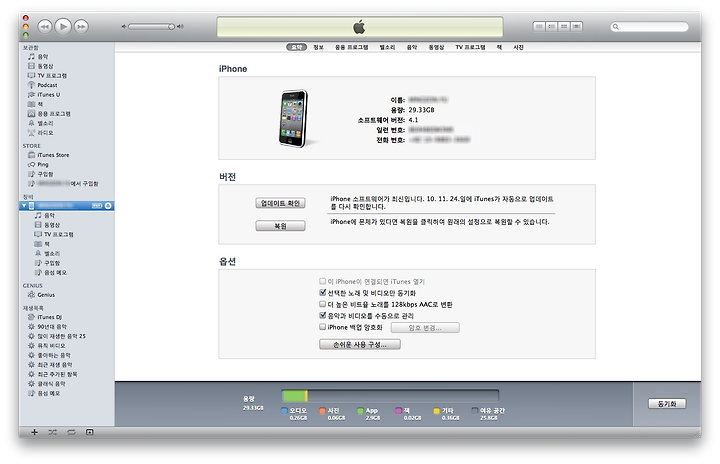720x464 pixels.
Task: Switch to the top TV 프로그램 tab
Action: [x=470, y=47]
